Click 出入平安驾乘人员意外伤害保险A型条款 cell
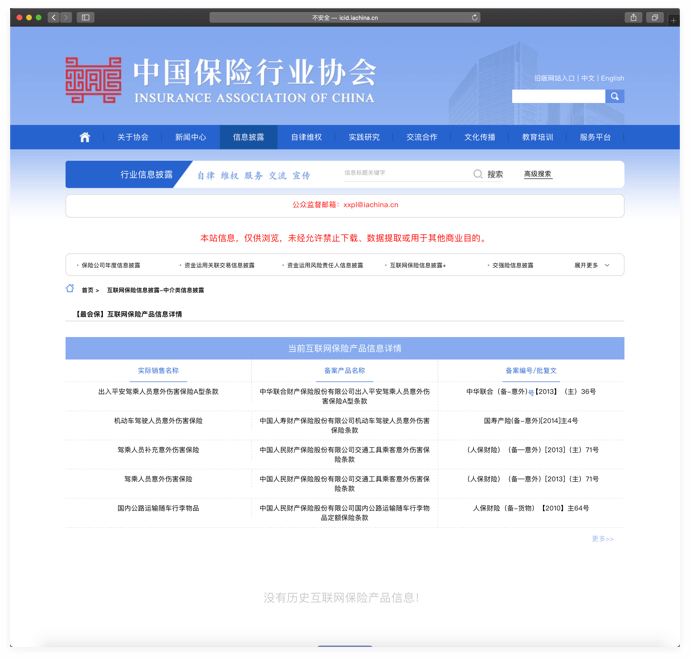690x659 pixels. point(158,392)
